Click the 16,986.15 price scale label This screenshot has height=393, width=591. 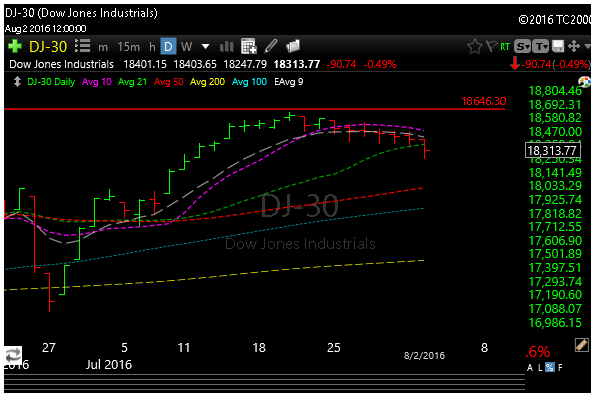[555, 323]
